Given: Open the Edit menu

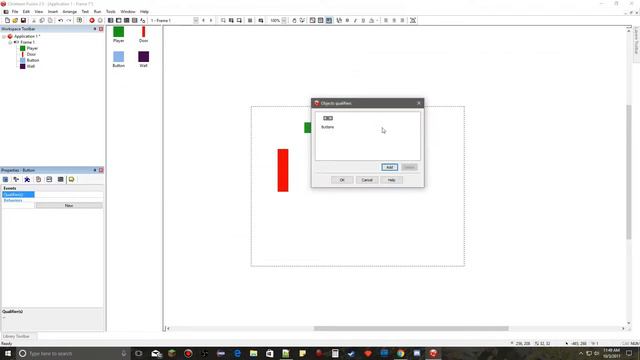Looking at the screenshot, I should coord(26,12).
